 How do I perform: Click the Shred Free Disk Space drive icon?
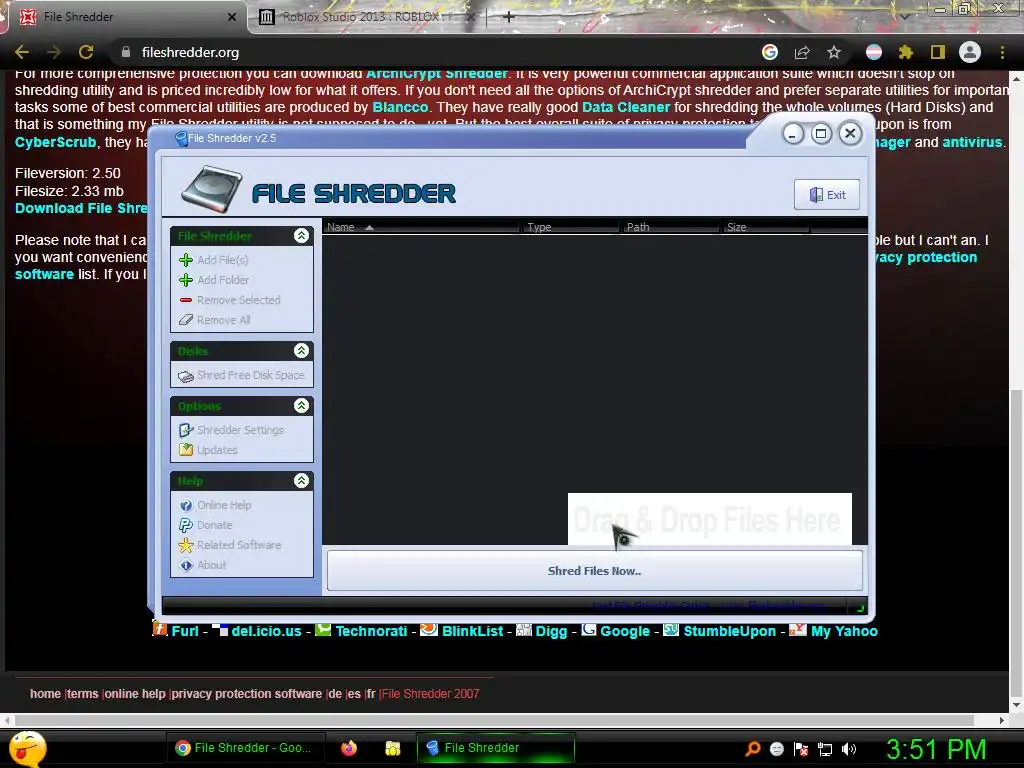185,376
